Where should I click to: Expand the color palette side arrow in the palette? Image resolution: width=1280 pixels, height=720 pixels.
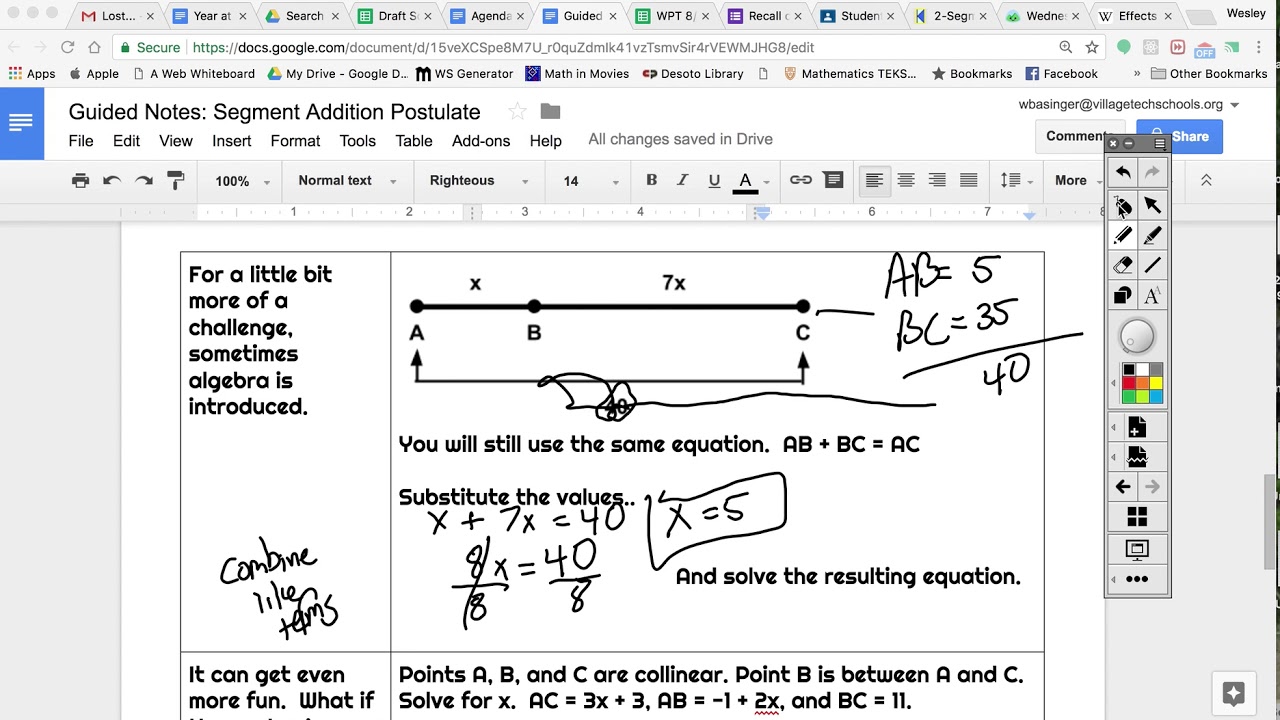tap(1114, 383)
